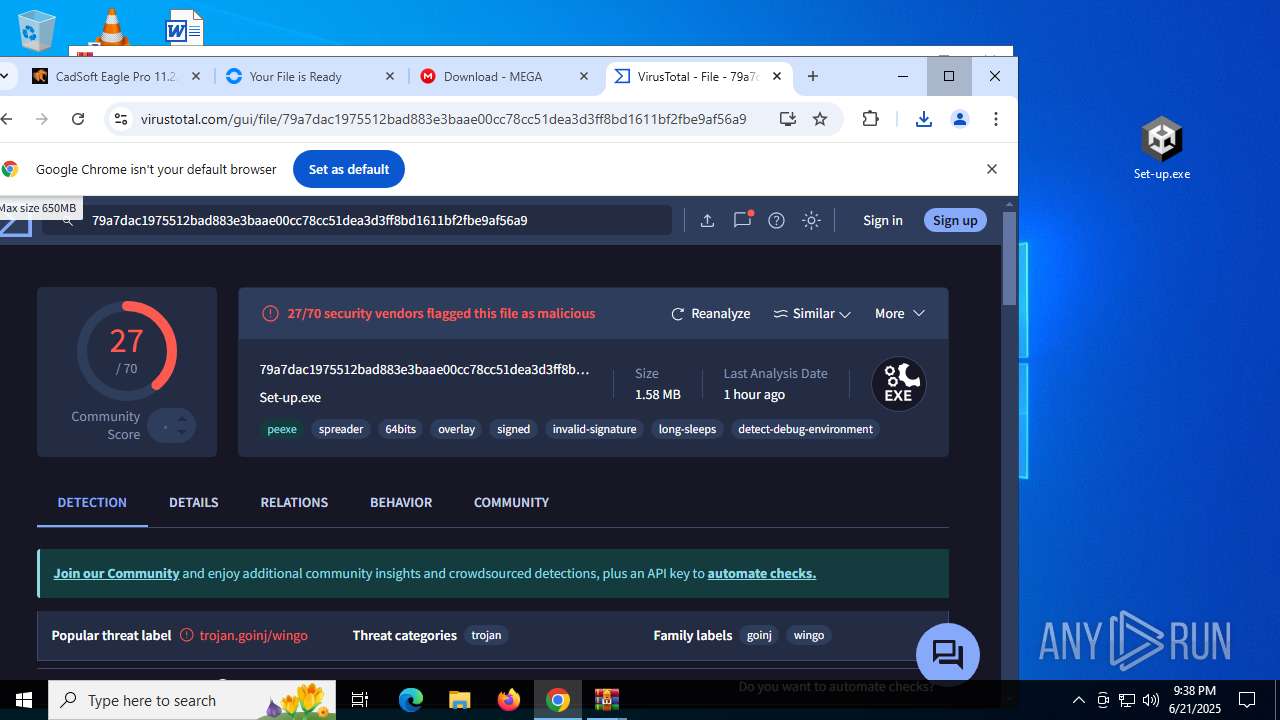1280x720 pixels.
Task: Click the trojan.goinj/wingo threat label
Action: pyautogui.click(x=253, y=635)
